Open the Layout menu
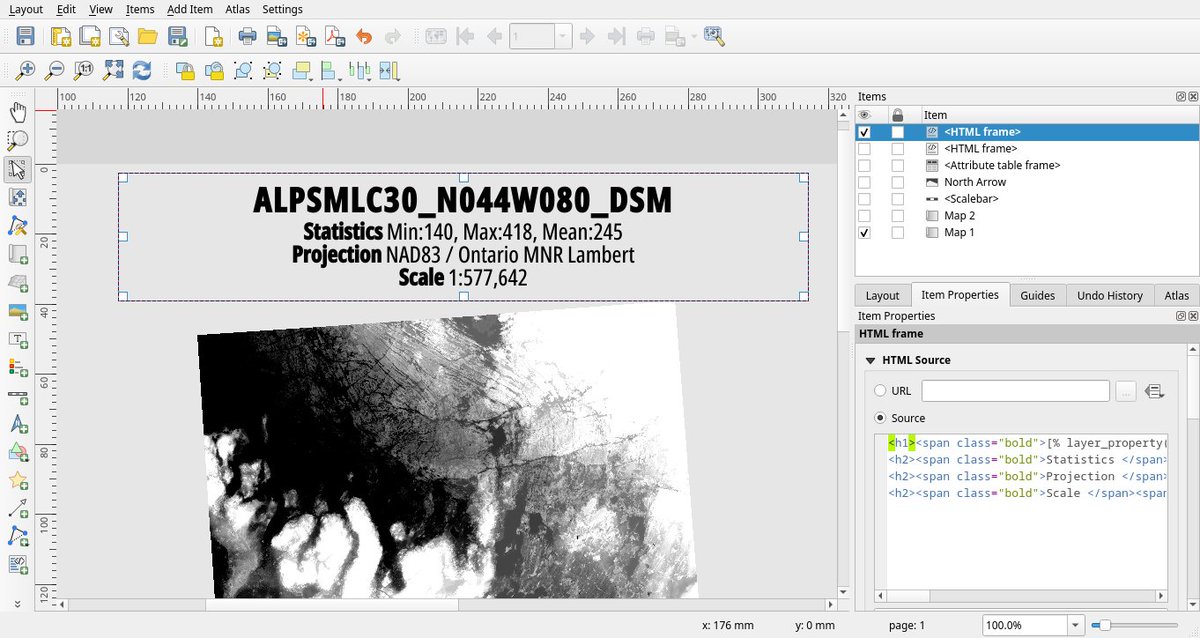Image resolution: width=1200 pixels, height=638 pixels. click(26, 9)
